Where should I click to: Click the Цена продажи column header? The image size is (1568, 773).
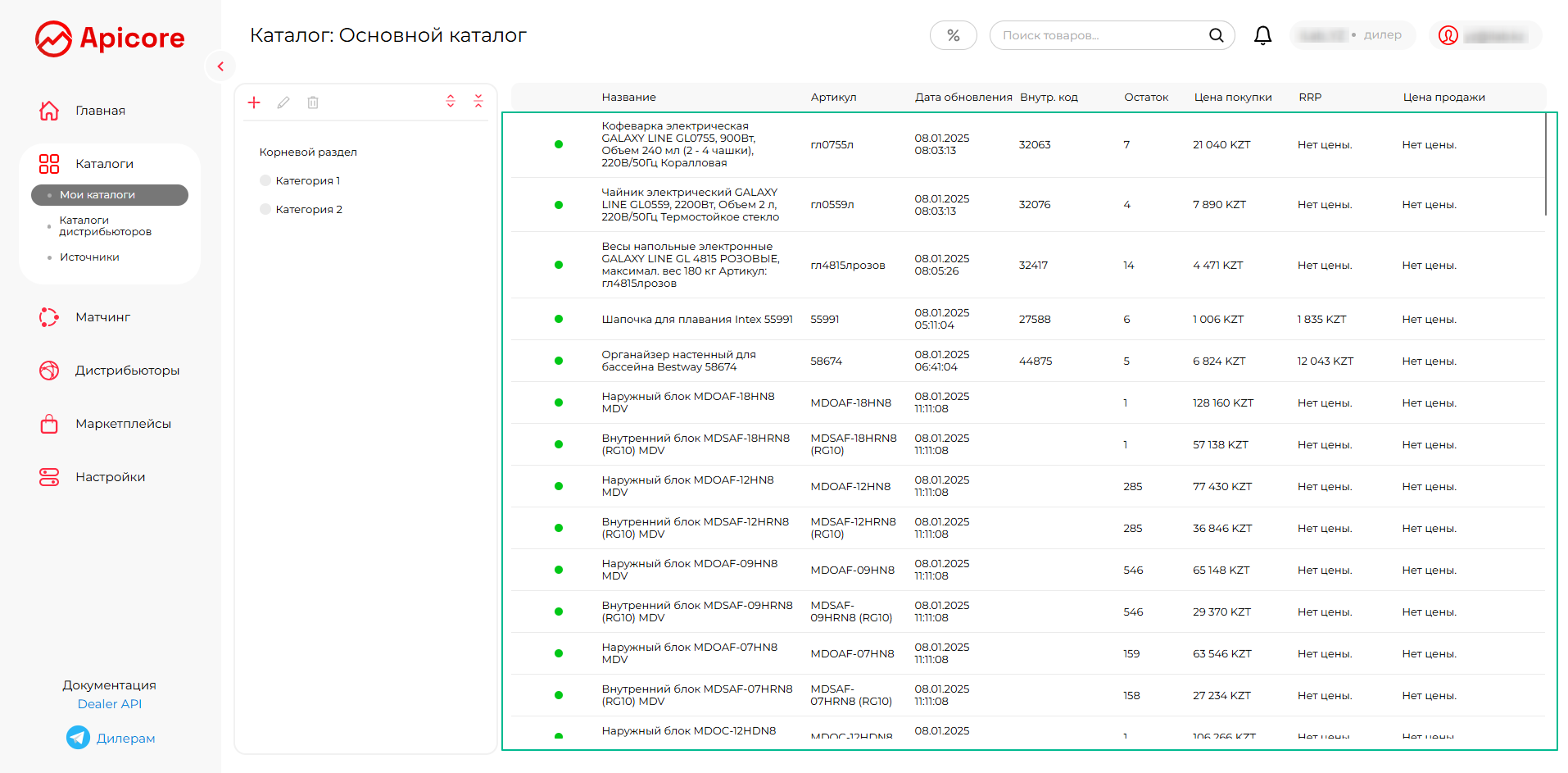(x=1444, y=98)
